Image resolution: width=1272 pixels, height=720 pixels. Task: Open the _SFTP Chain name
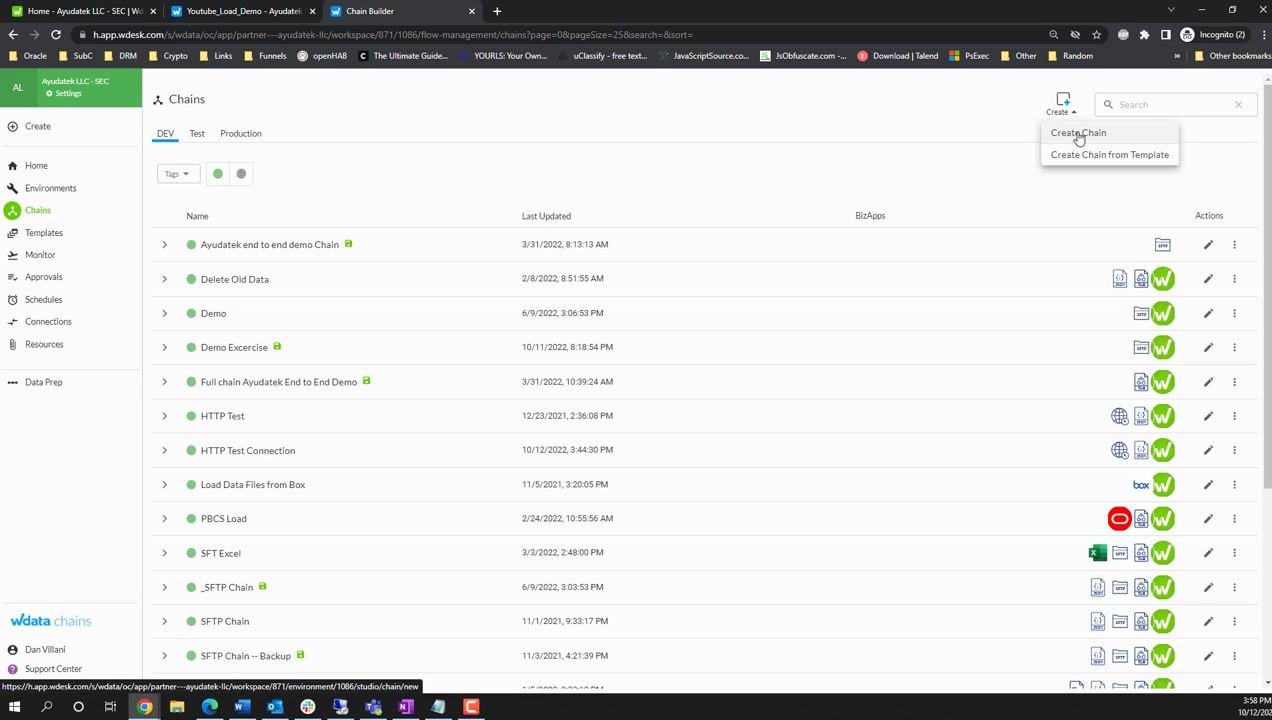point(227,588)
